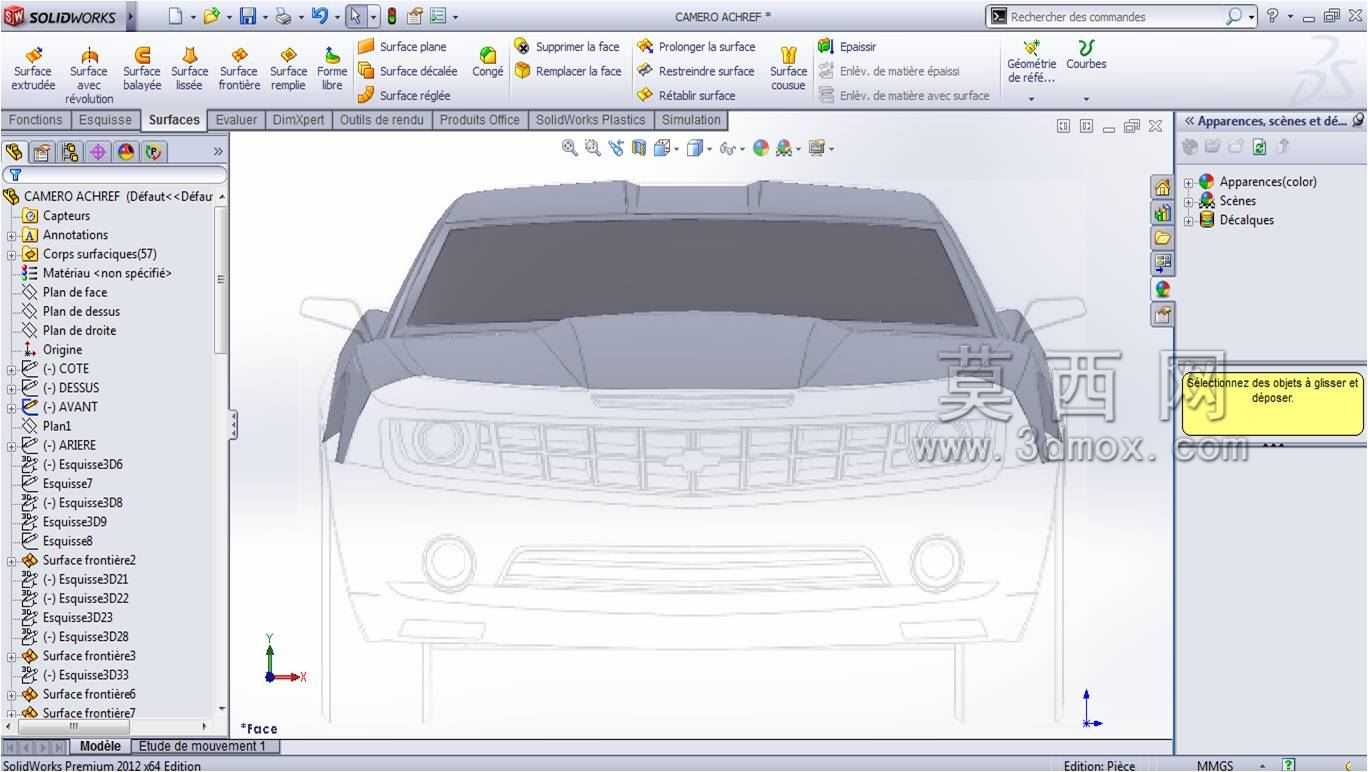The height and width of the screenshot is (772, 1368).
Task: Apply the Congé fillet tool
Action: click(x=488, y=63)
